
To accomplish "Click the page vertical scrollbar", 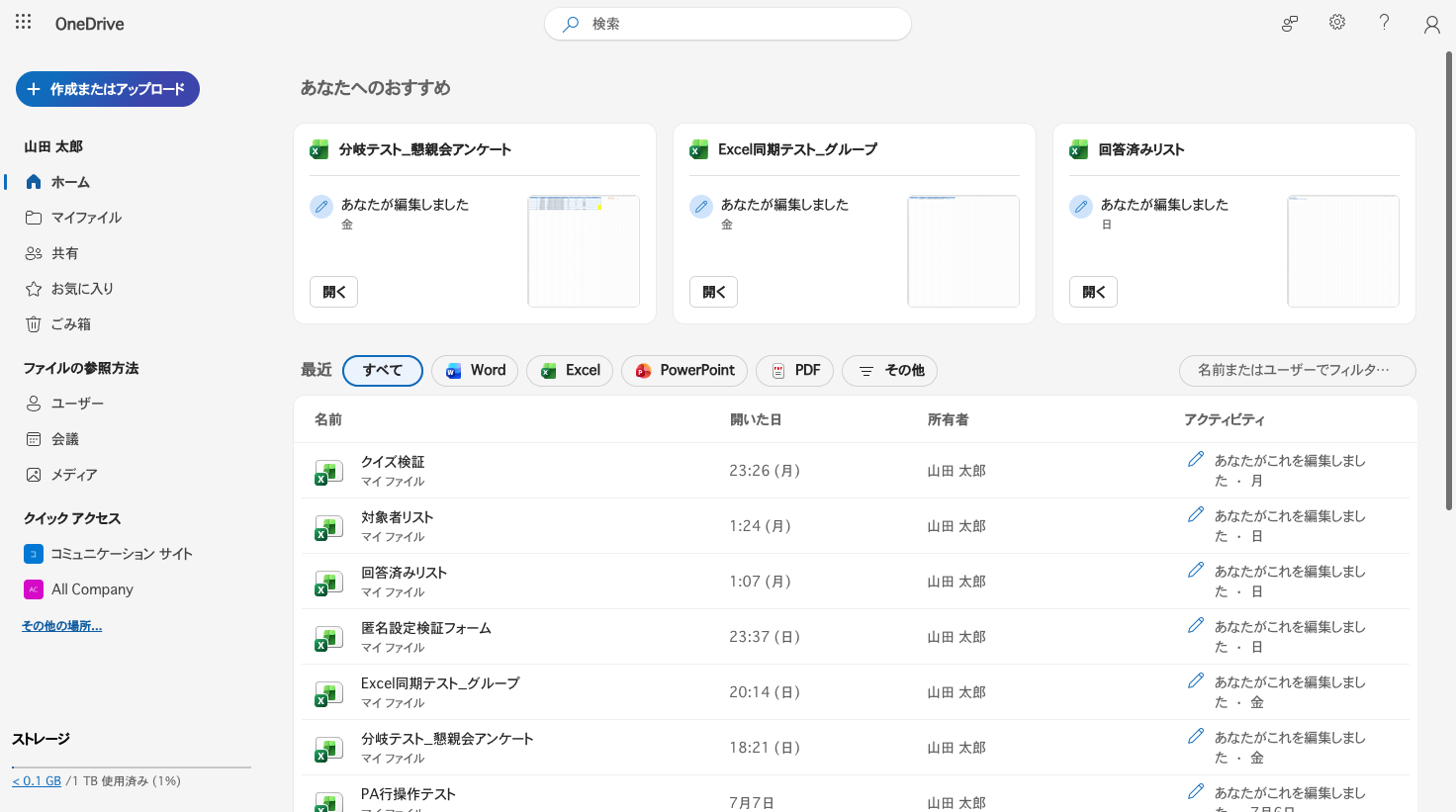I will click(1450, 281).
